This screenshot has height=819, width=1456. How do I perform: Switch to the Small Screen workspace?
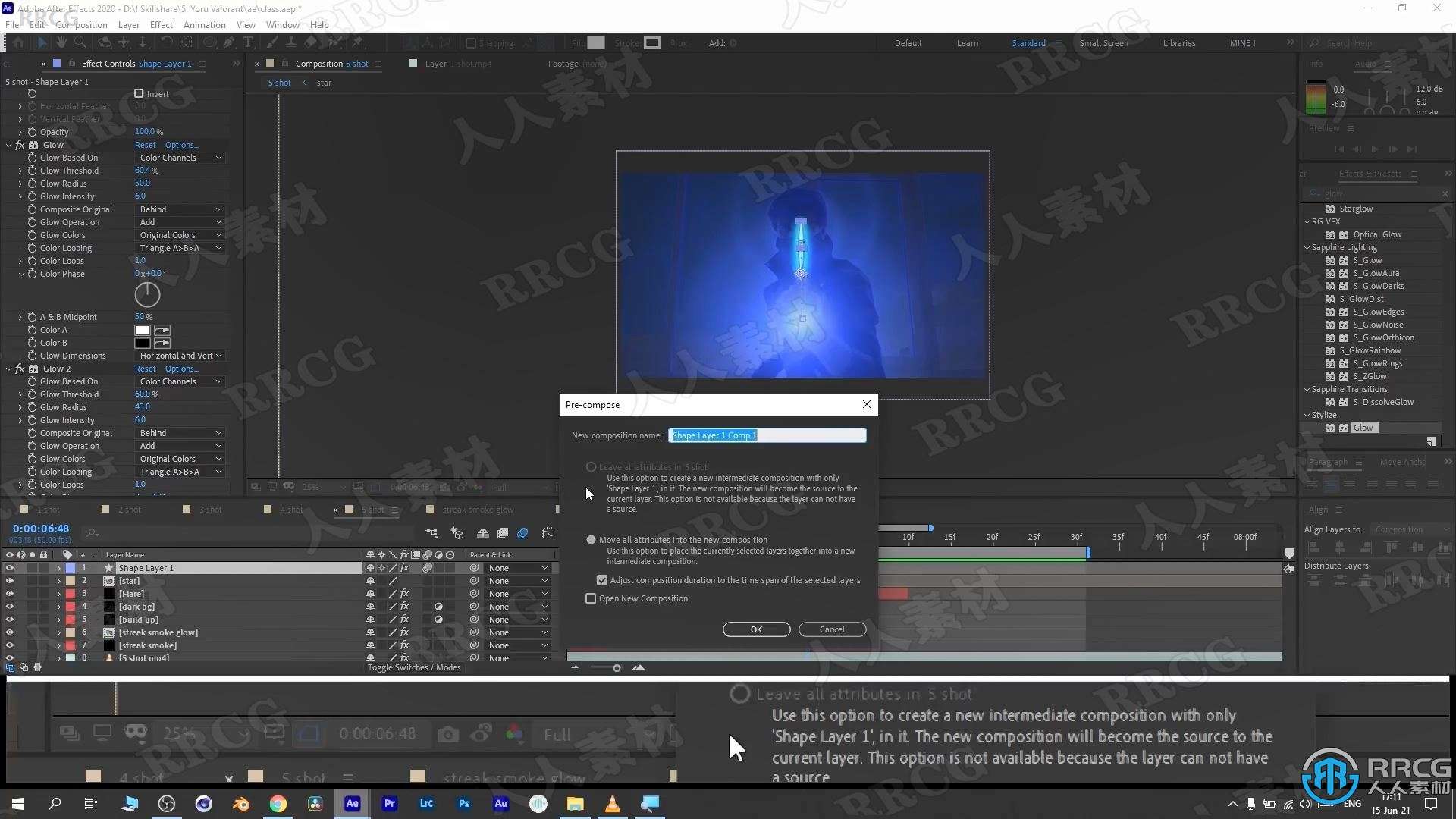1103,43
